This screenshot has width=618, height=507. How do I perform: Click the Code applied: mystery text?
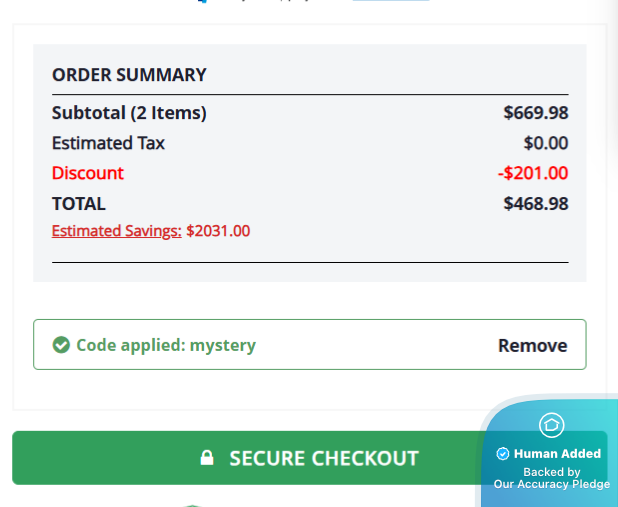(166, 345)
